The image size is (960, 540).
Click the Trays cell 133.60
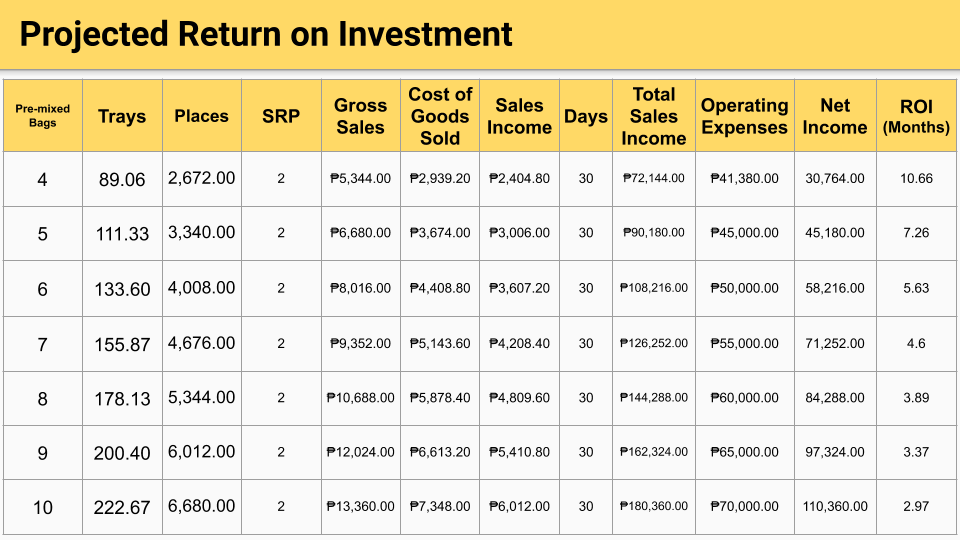[x=122, y=289]
